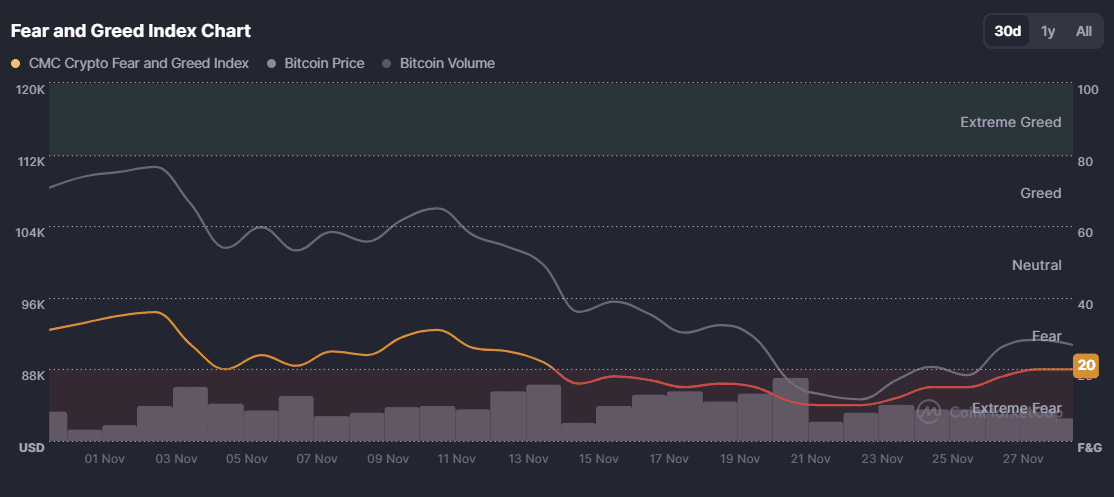Click the orange 20 current value badge

pos(1086,366)
